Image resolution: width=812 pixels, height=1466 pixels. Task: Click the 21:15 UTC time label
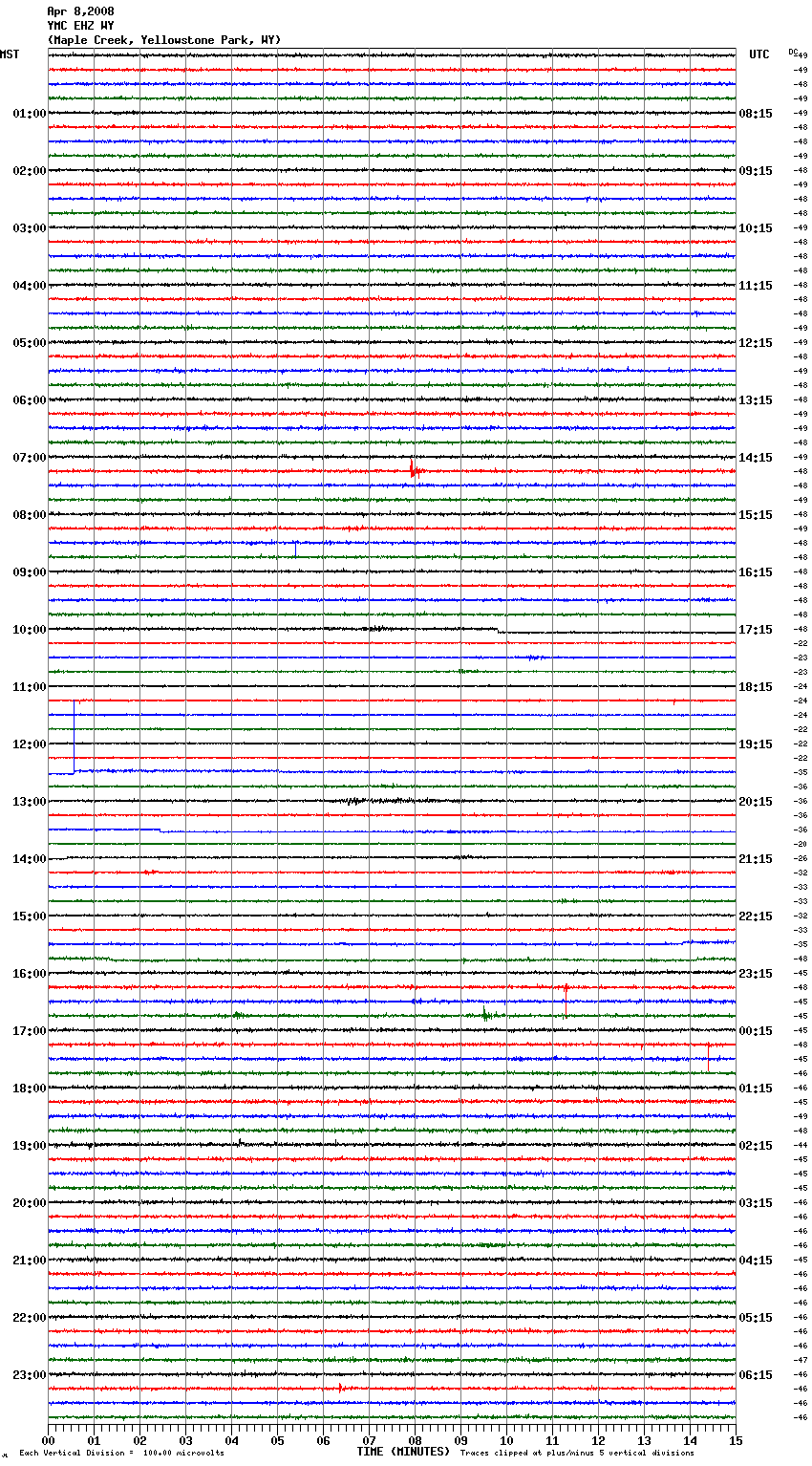pos(756,859)
